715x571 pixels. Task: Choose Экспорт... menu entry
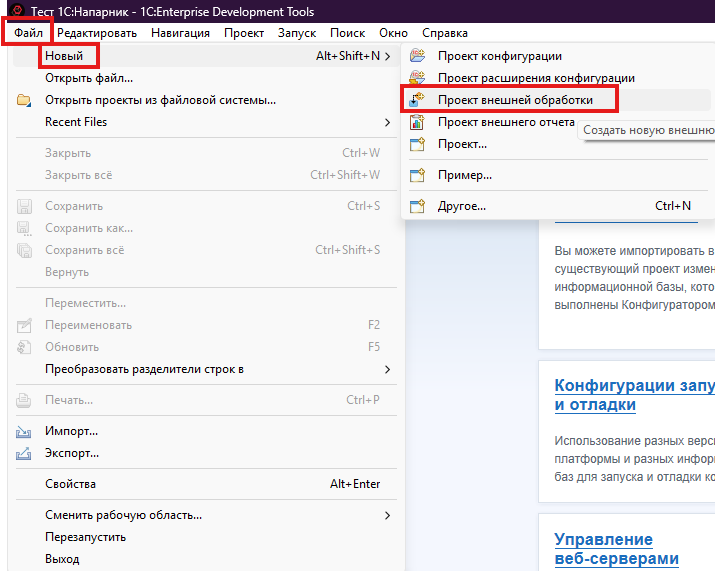tap(205, 453)
